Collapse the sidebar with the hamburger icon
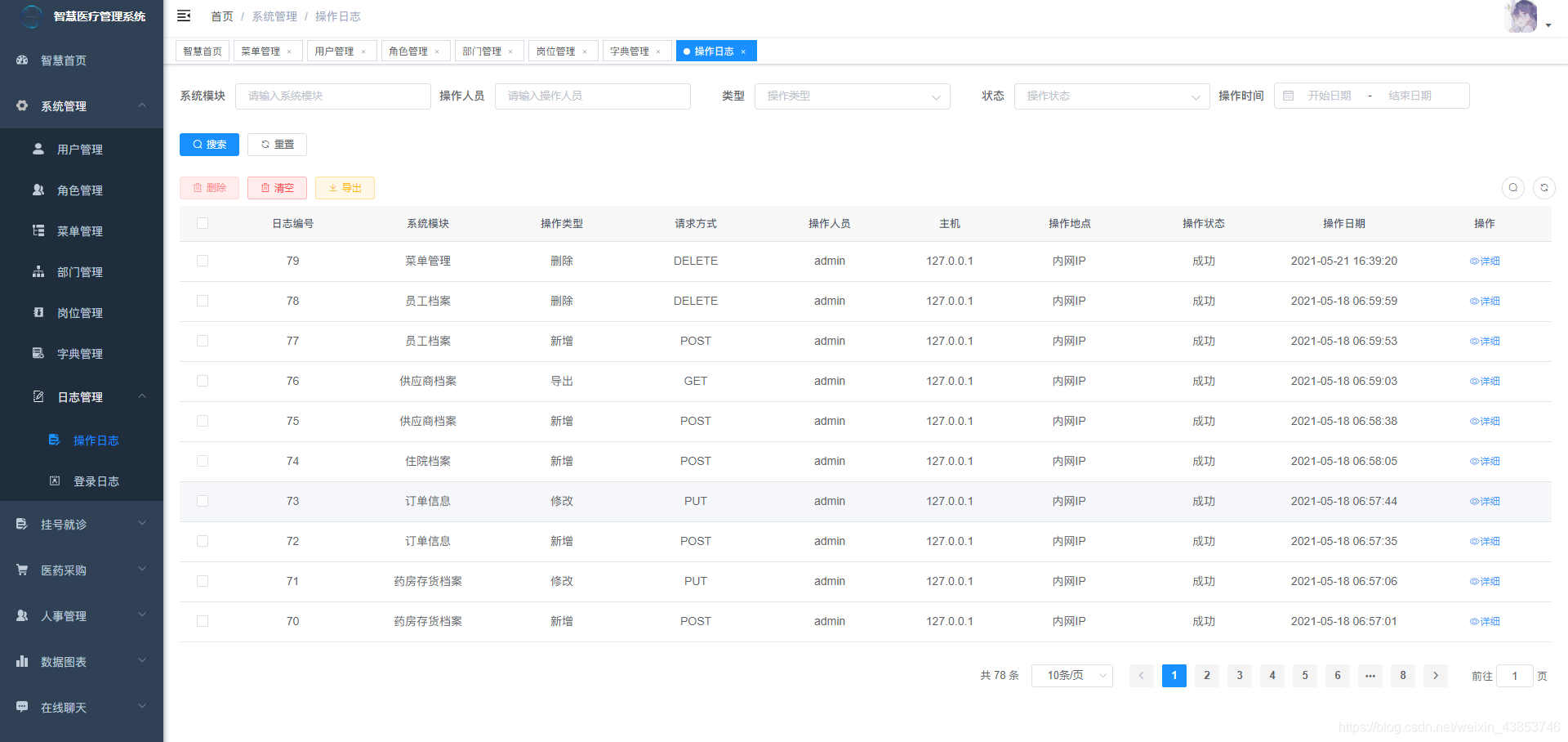 pyautogui.click(x=183, y=16)
